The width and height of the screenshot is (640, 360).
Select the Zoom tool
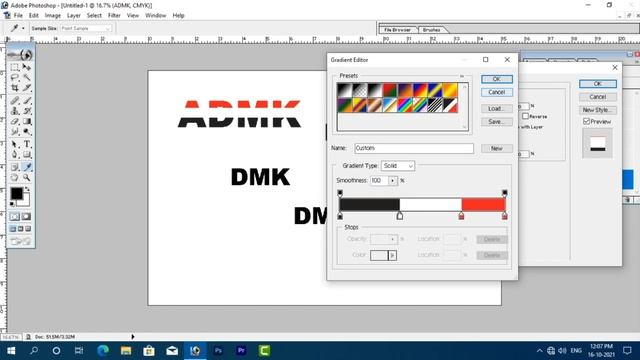[x=27, y=178]
